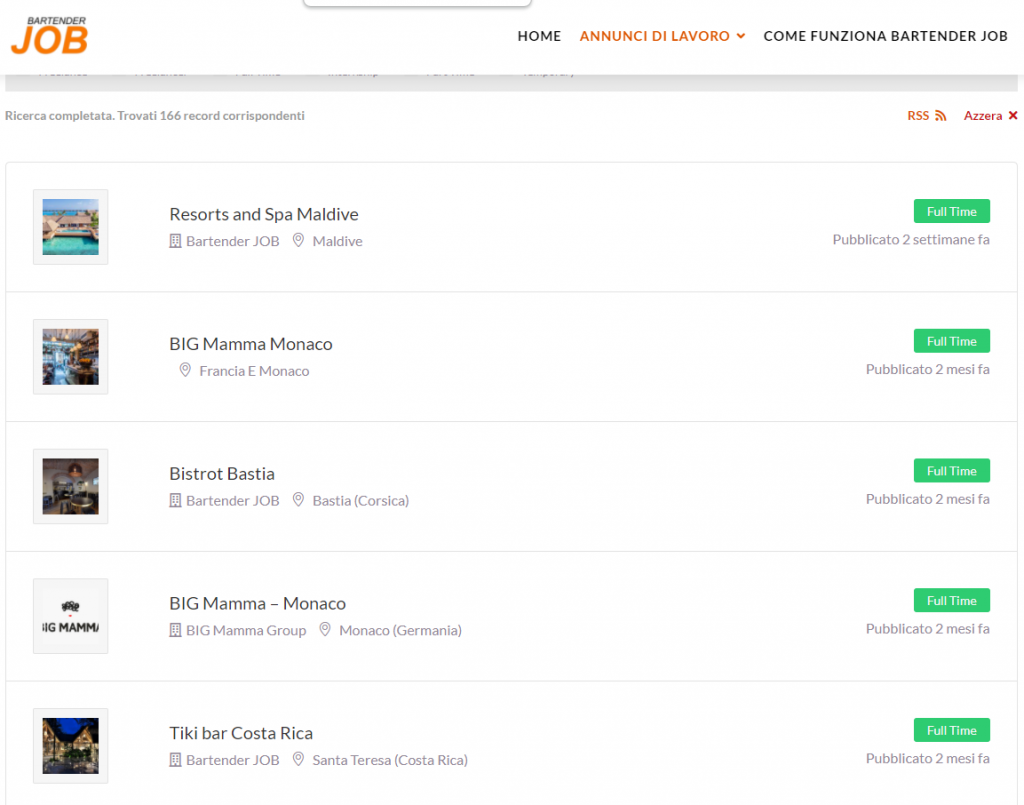Click the RSS feed icon
Viewport: 1024px width, 805px height.
click(x=940, y=116)
